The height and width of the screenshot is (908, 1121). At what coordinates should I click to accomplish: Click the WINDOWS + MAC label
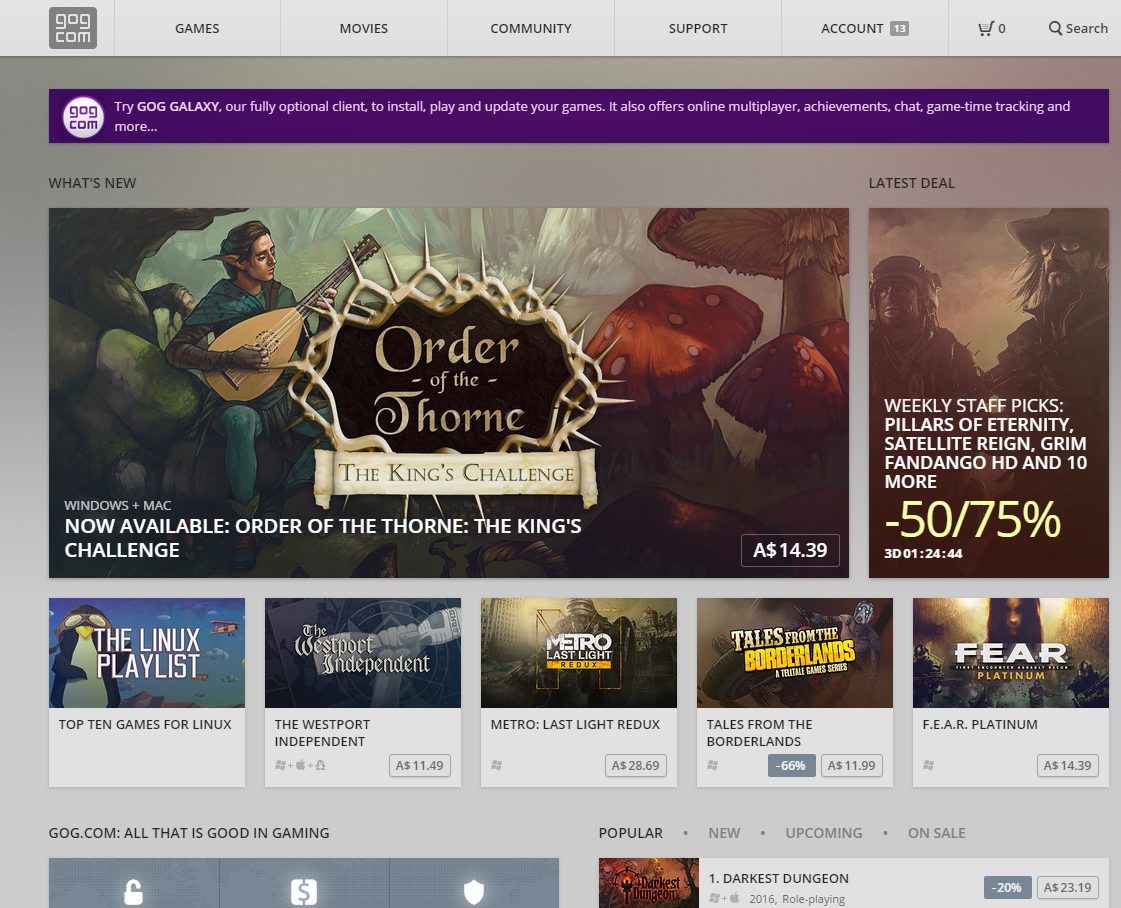117,505
